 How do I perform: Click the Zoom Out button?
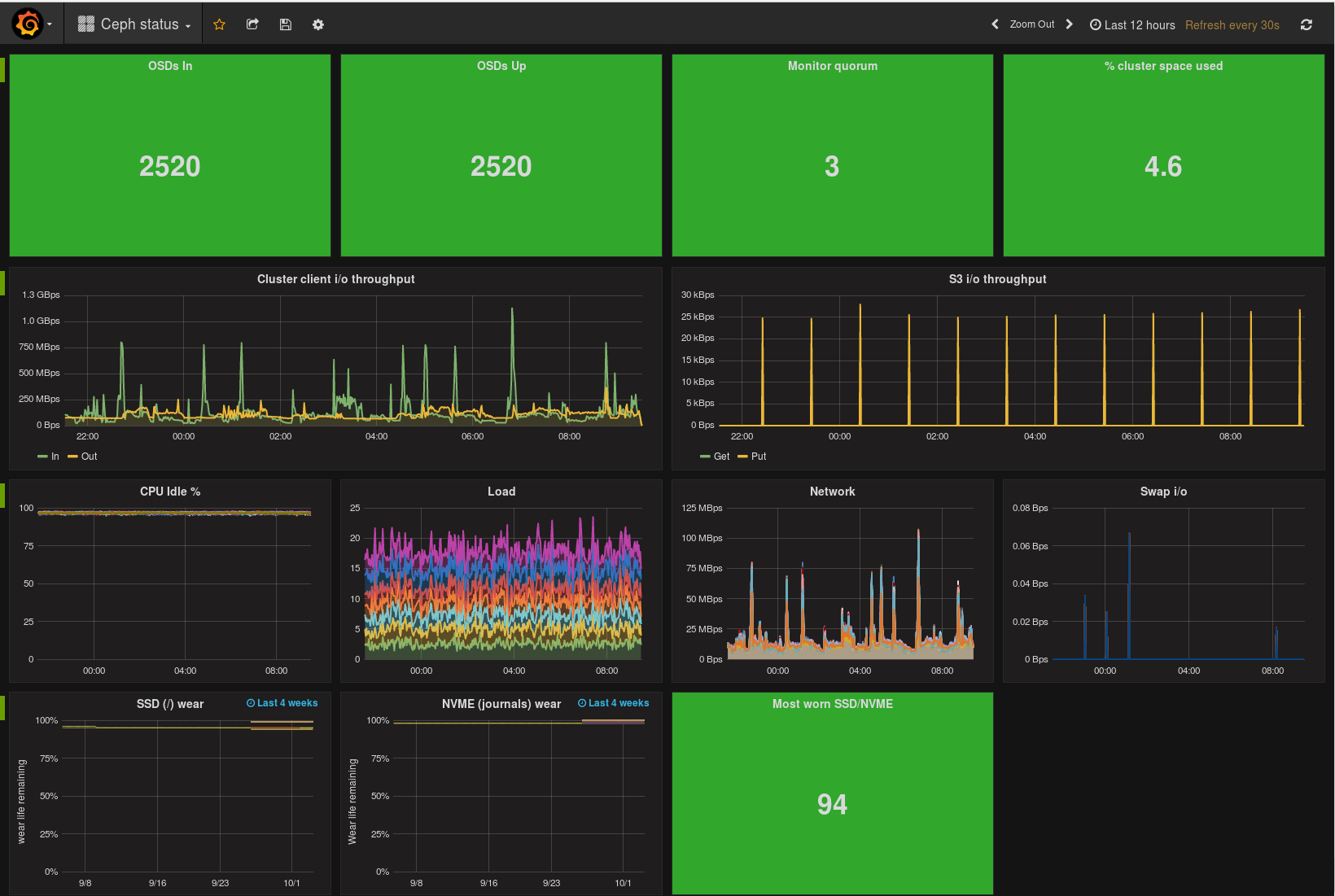pyautogui.click(x=1031, y=24)
